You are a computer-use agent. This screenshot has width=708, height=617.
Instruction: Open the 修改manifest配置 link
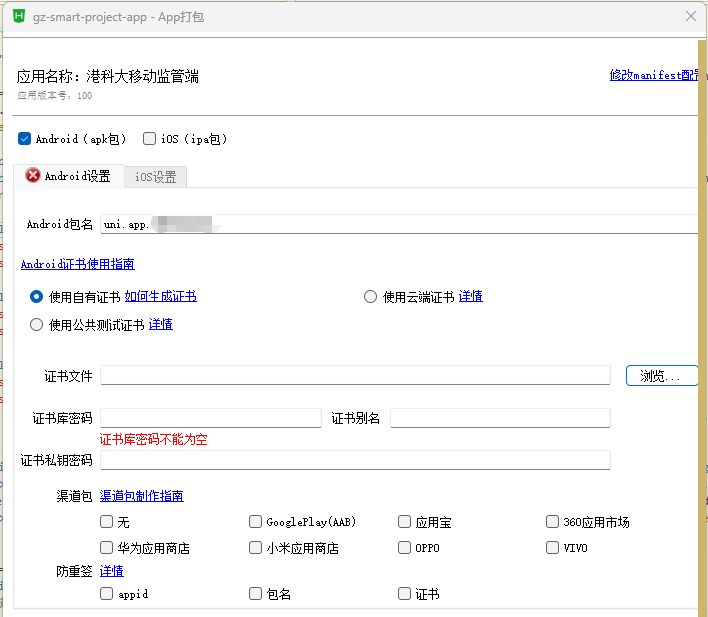pyautogui.click(x=654, y=75)
